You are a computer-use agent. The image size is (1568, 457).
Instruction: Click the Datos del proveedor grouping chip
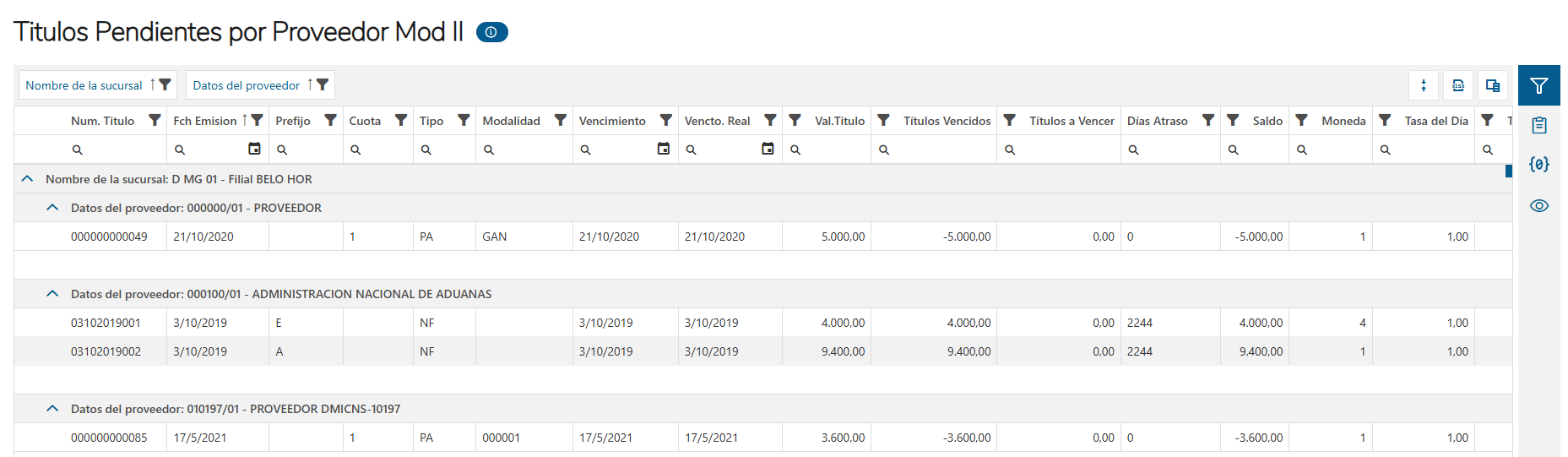pyautogui.click(x=246, y=85)
